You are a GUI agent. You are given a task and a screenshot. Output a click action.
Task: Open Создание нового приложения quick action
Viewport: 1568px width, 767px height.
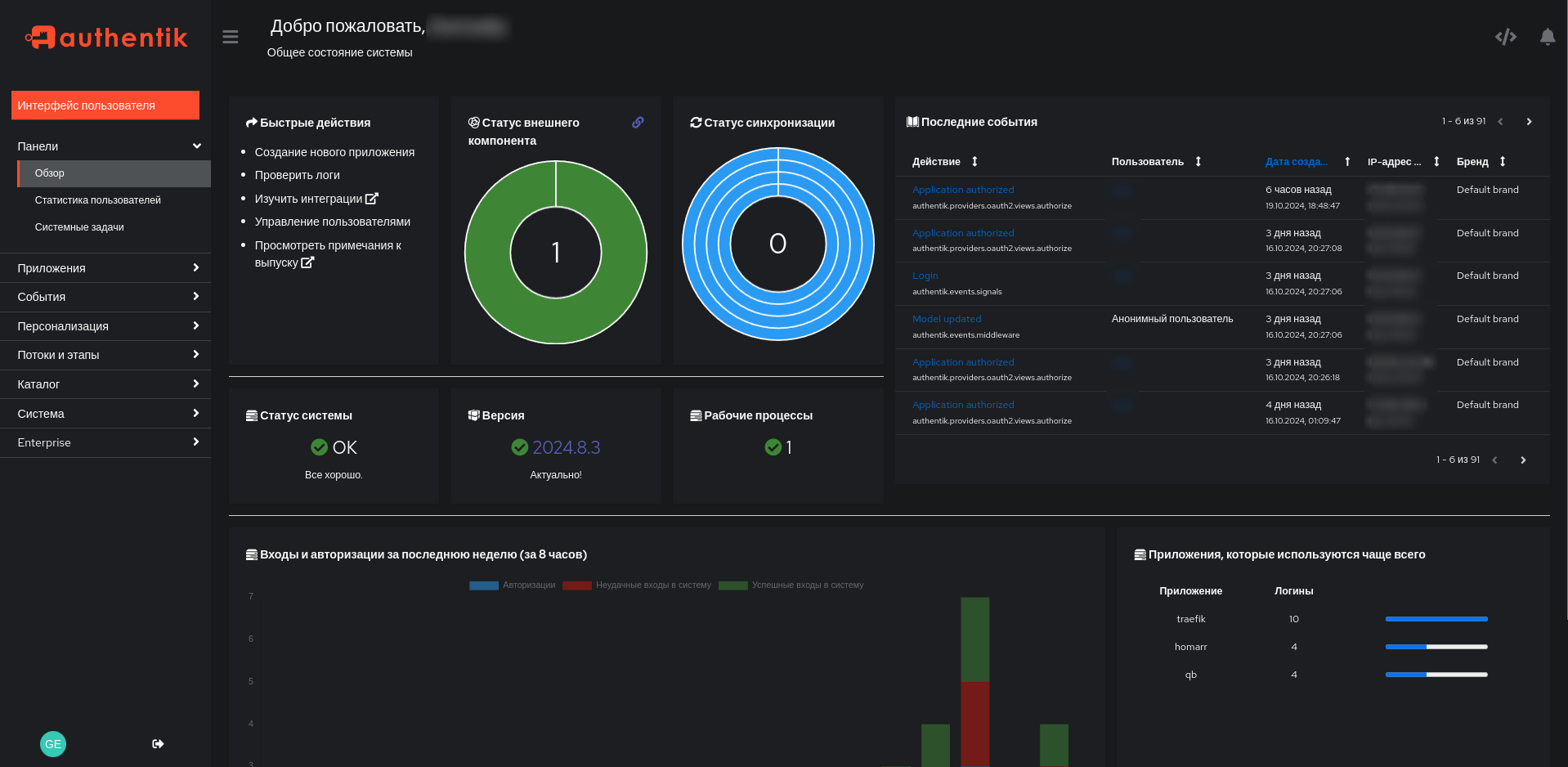[x=334, y=152]
